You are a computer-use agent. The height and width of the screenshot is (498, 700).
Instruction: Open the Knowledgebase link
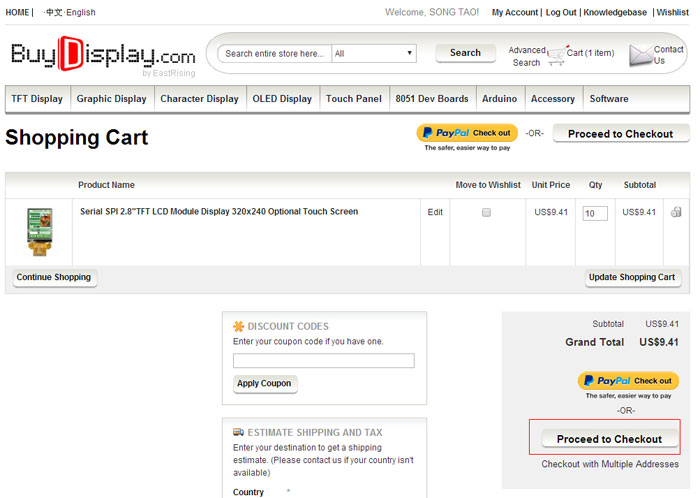615,12
